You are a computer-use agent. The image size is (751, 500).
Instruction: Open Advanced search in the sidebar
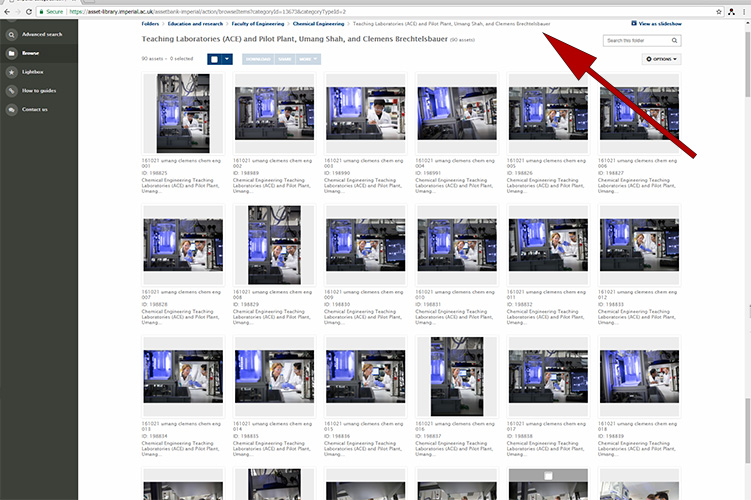41,34
